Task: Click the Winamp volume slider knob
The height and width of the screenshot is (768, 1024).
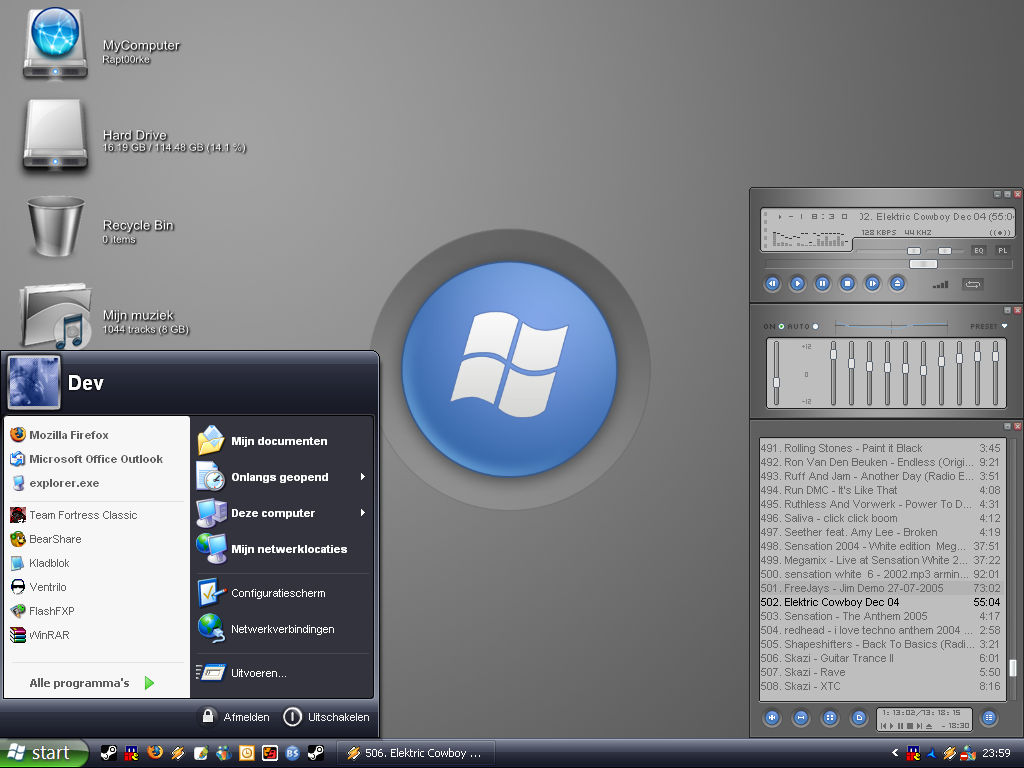Action: pyautogui.click(x=914, y=251)
